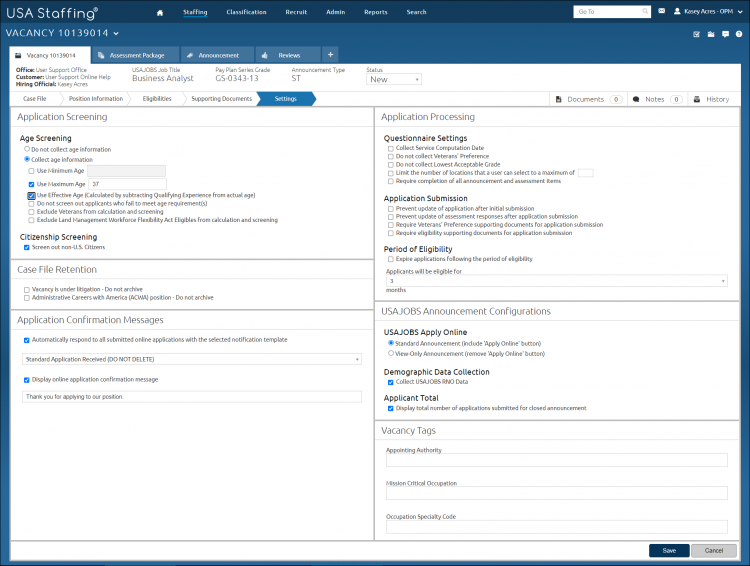Check Expire applications following period of eligibility
The width and height of the screenshot is (750, 566).
[391, 259]
